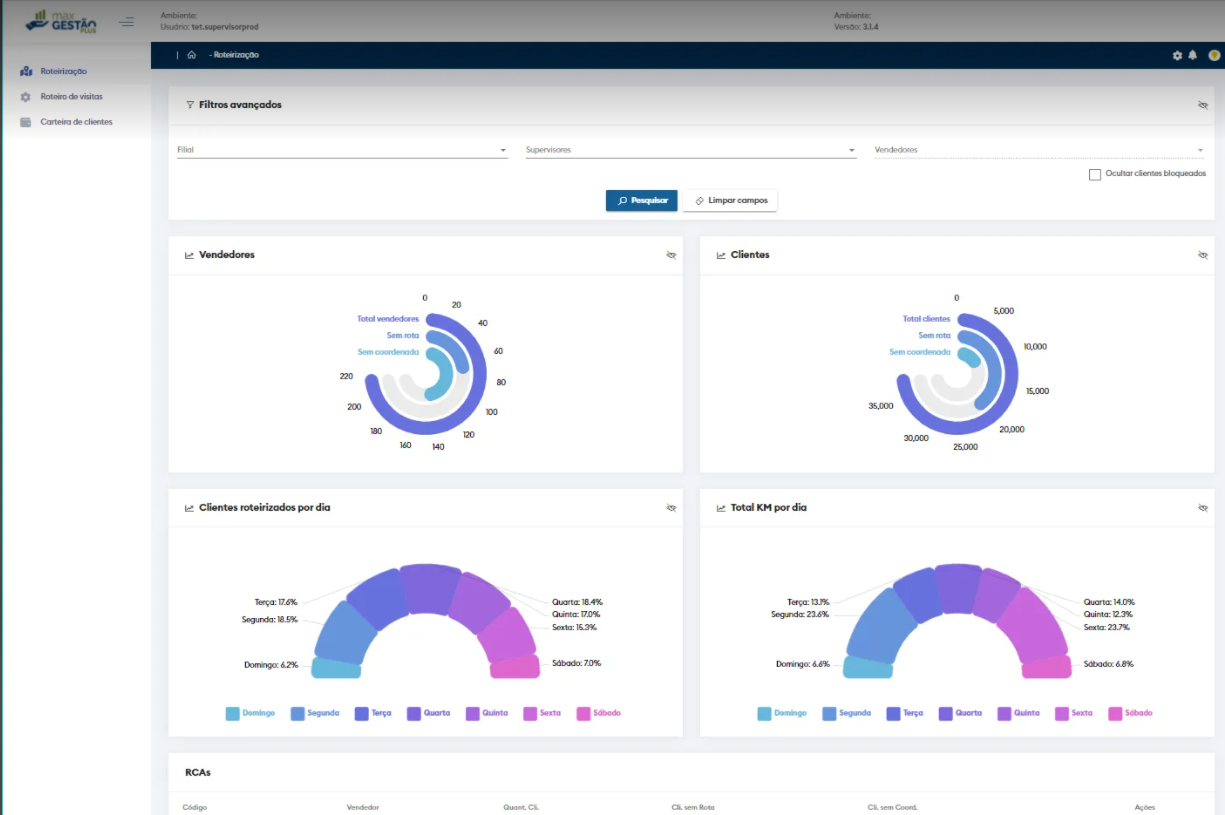Click the Limpar campos button
This screenshot has height=815, width=1225.
click(x=730, y=201)
